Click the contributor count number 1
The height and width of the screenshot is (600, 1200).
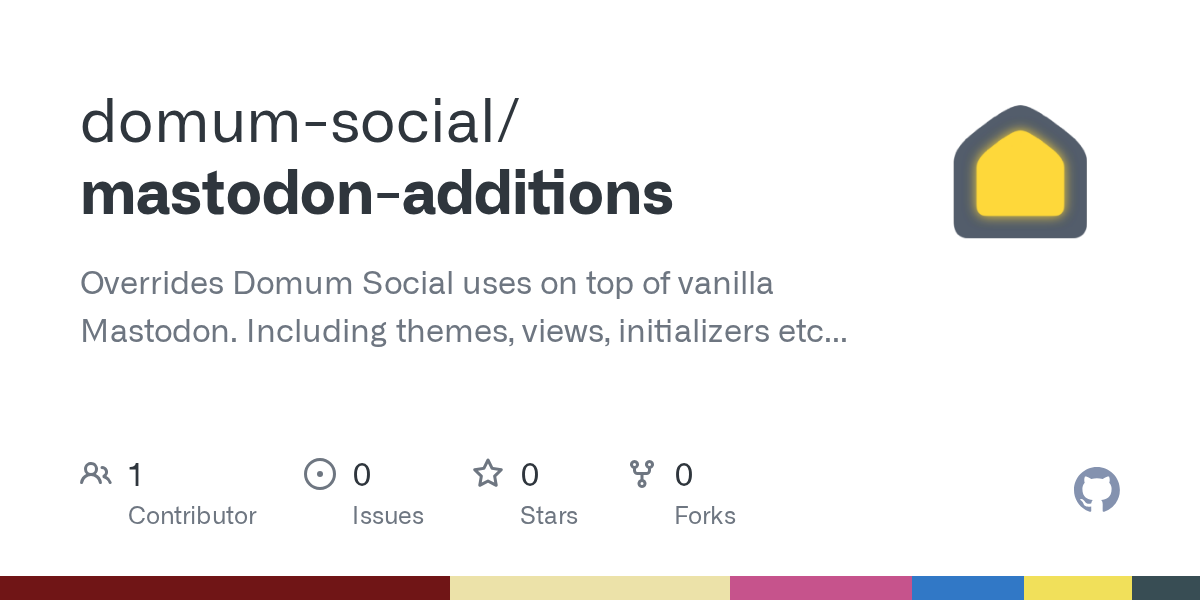[135, 474]
